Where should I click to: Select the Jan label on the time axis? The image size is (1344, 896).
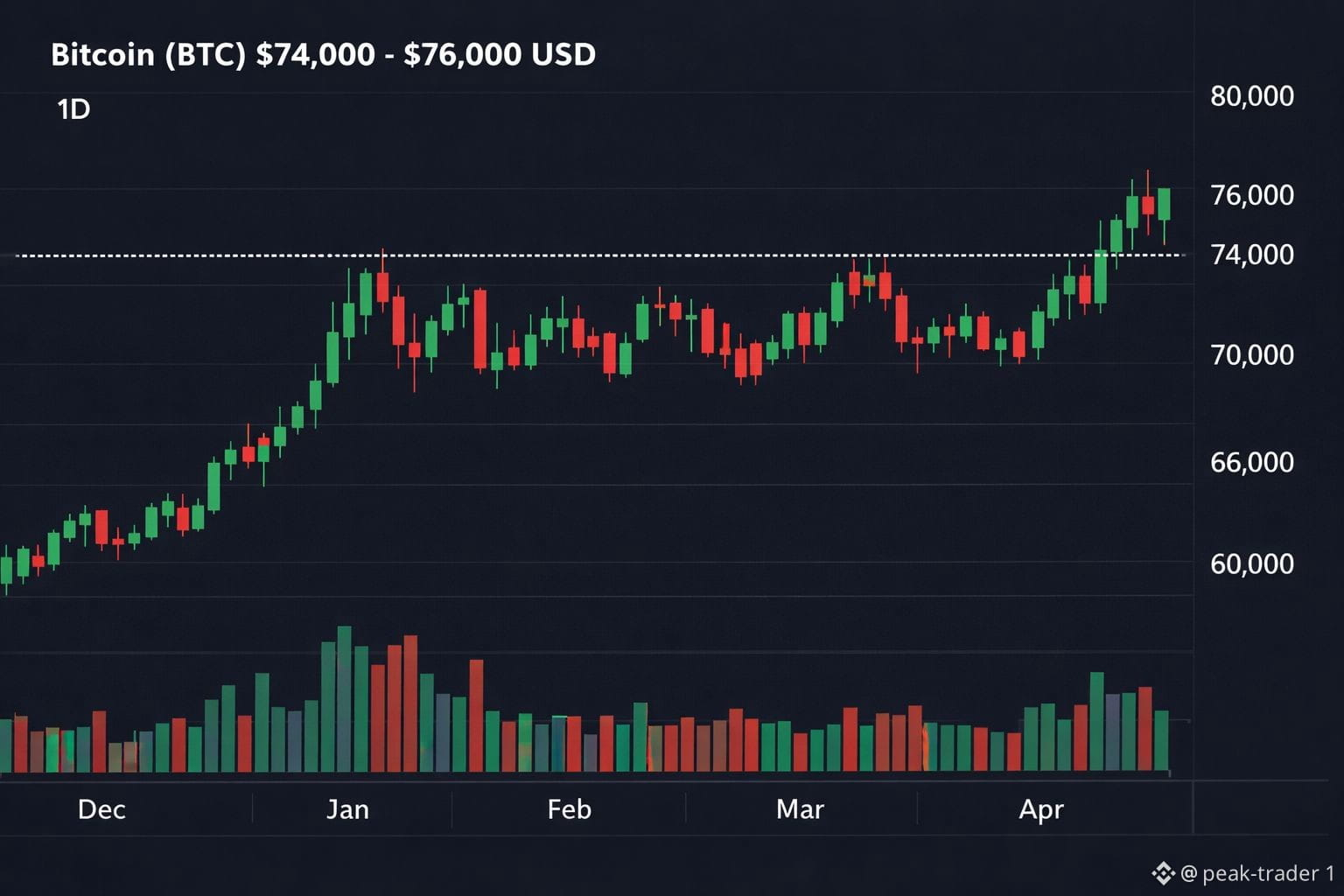point(347,809)
